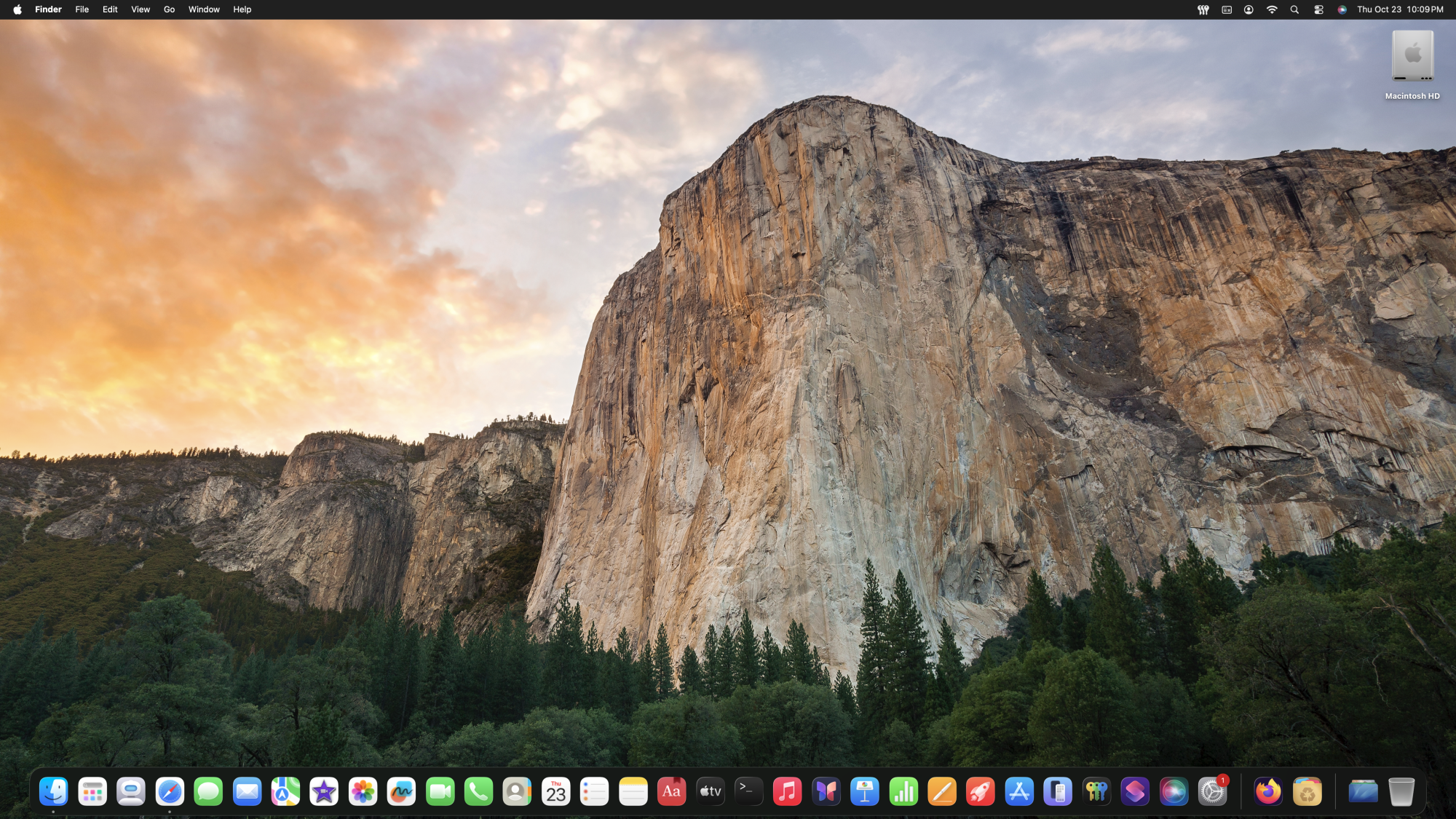Open the App Store

pos(1019,791)
